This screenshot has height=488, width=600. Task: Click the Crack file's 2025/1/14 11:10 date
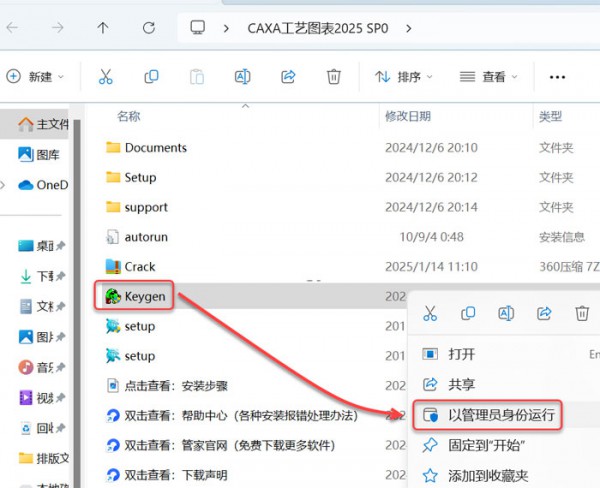click(x=431, y=267)
